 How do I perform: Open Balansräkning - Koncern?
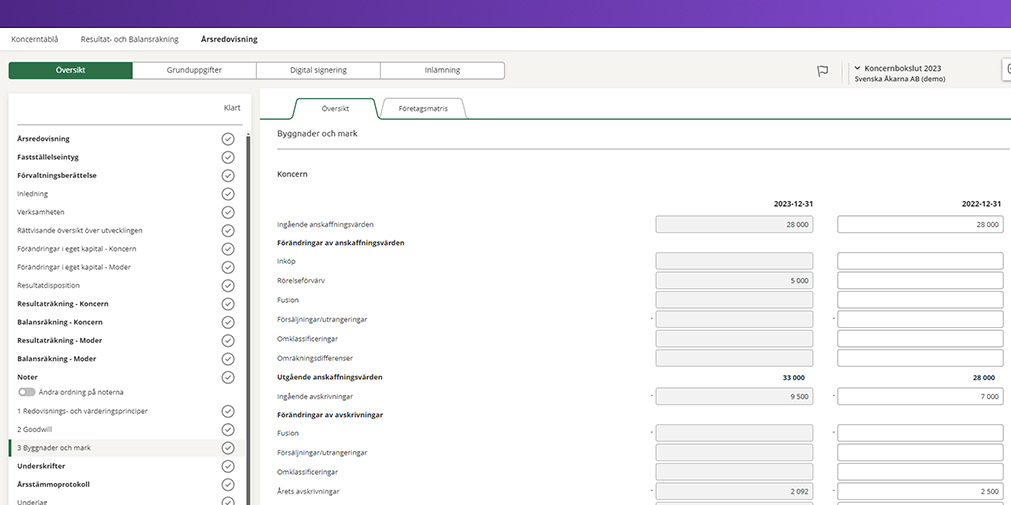tap(60, 322)
